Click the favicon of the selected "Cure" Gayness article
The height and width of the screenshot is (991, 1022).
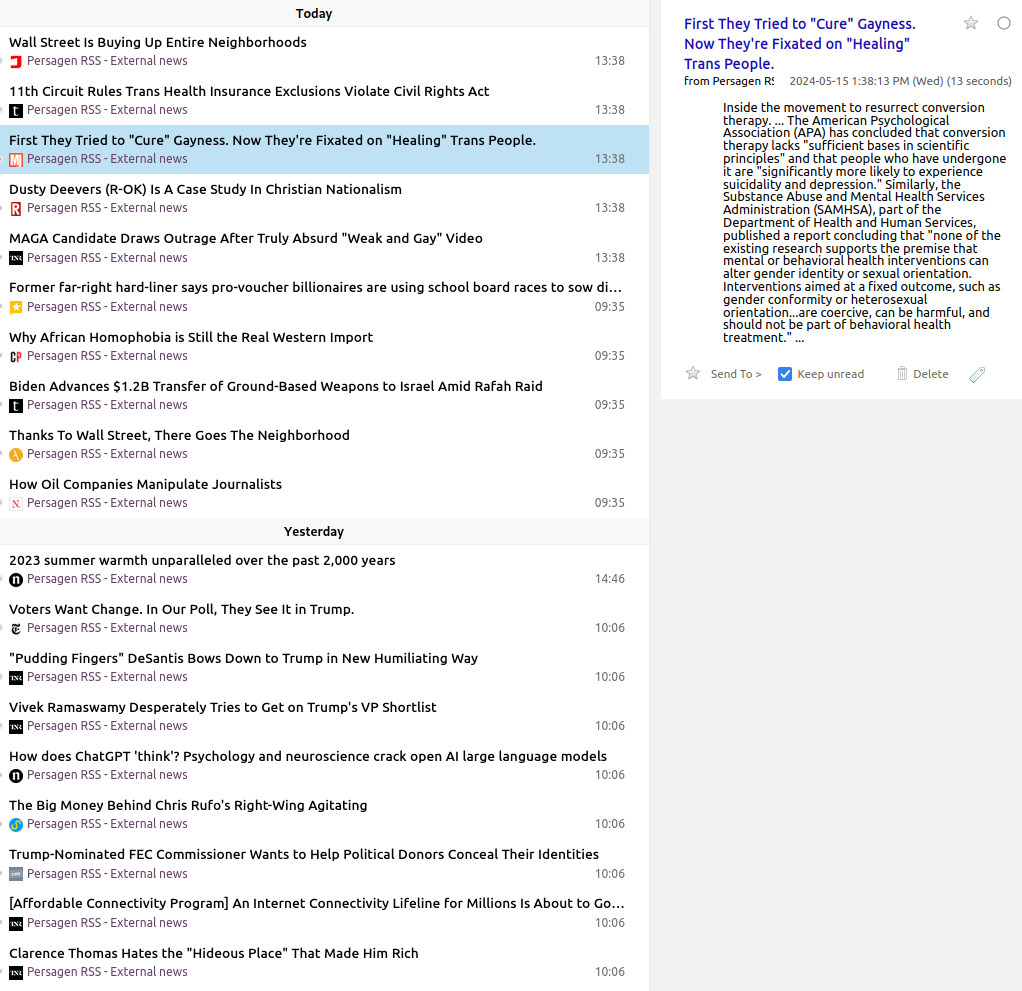(16, 159)
